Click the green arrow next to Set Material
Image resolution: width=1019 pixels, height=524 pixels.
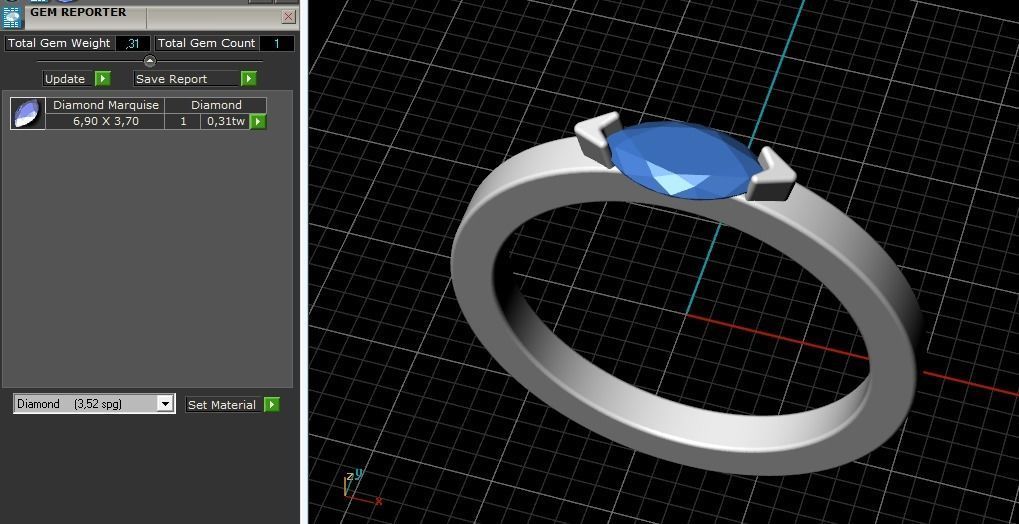[x=272, y=404]
